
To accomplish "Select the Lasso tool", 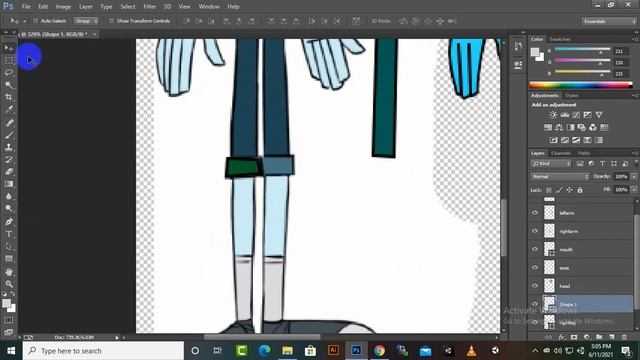I will click(9, 73).
